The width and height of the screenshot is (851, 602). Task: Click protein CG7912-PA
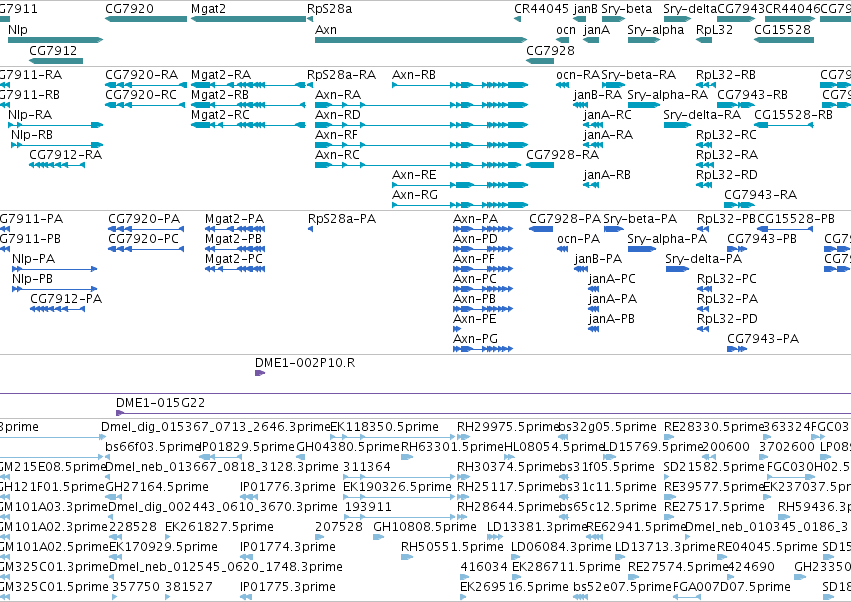click(x=66, y=299)
